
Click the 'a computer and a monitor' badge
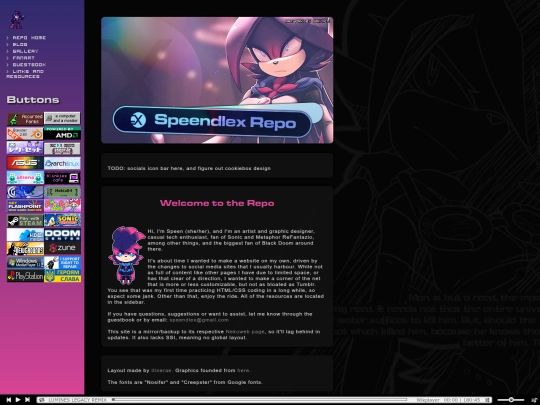click(62, 118)
